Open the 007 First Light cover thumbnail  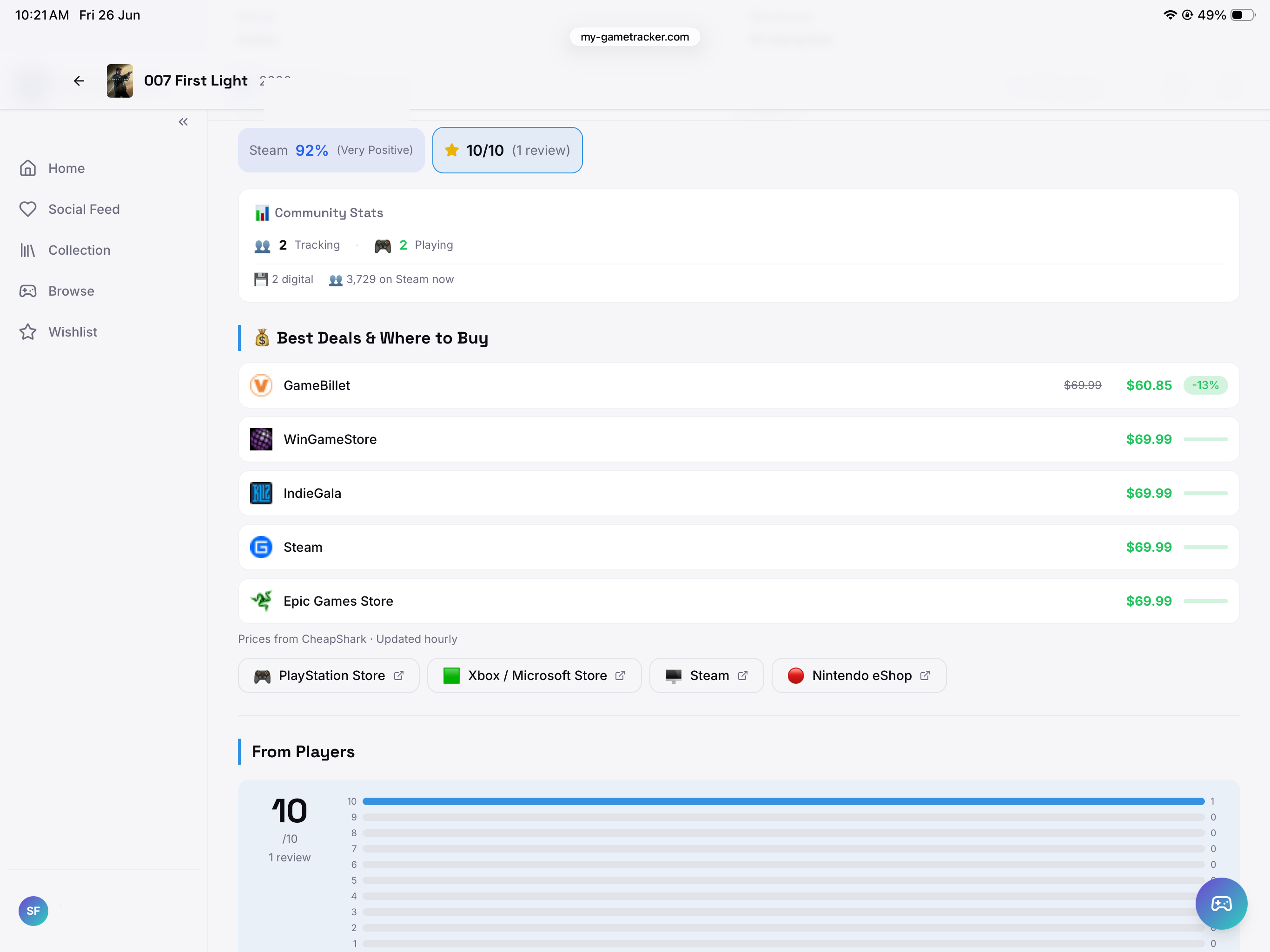119,81
